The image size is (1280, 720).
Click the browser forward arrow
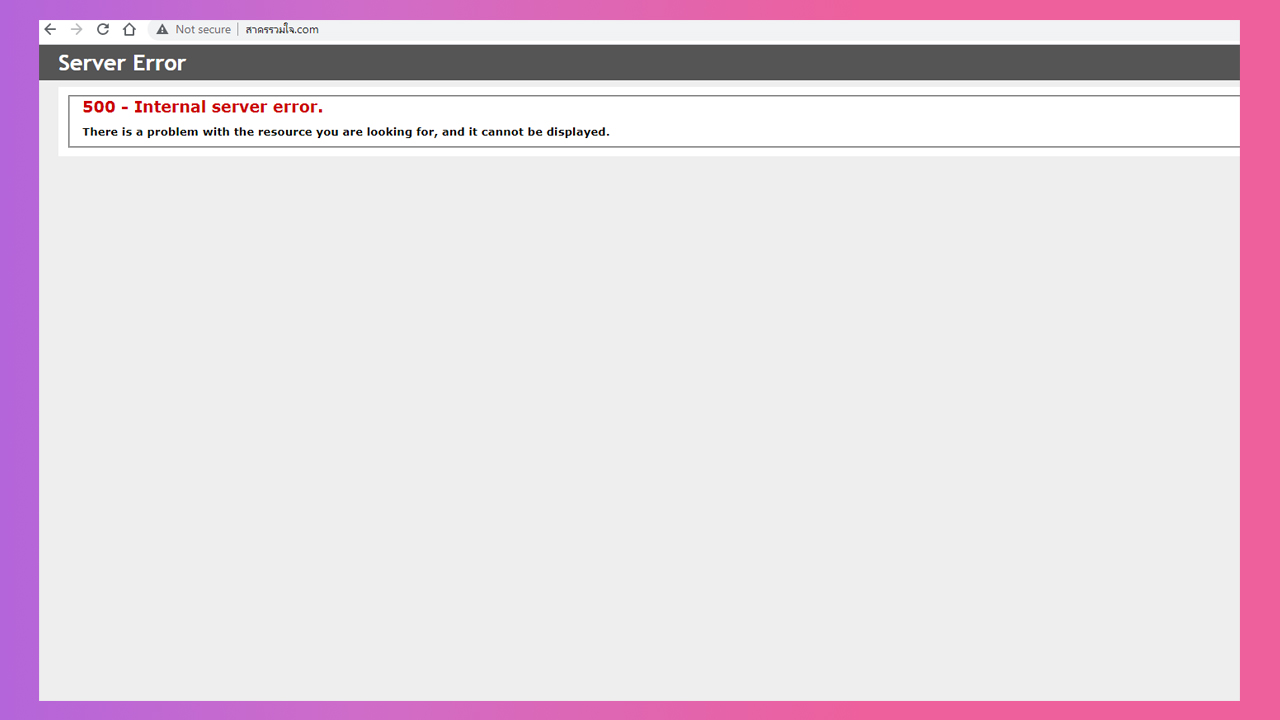coord(76,30)
